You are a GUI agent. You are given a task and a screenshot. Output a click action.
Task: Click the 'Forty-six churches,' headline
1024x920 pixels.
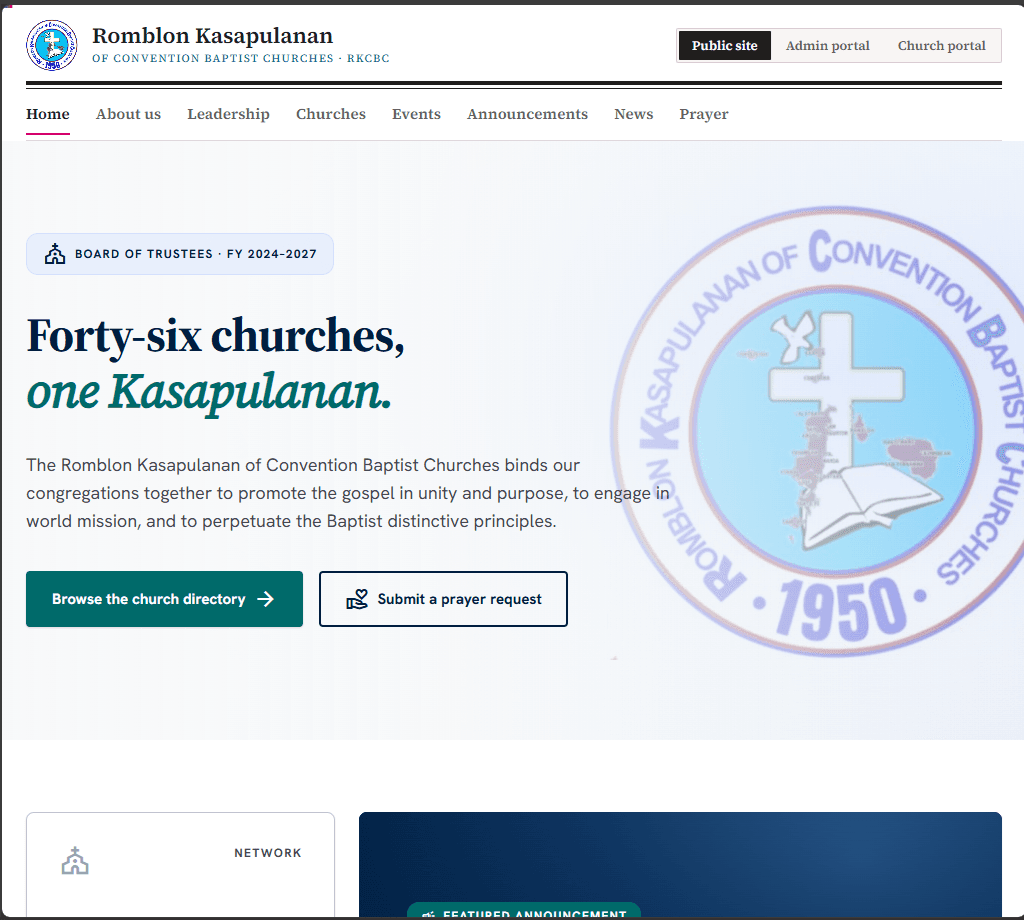click(216, 337)
